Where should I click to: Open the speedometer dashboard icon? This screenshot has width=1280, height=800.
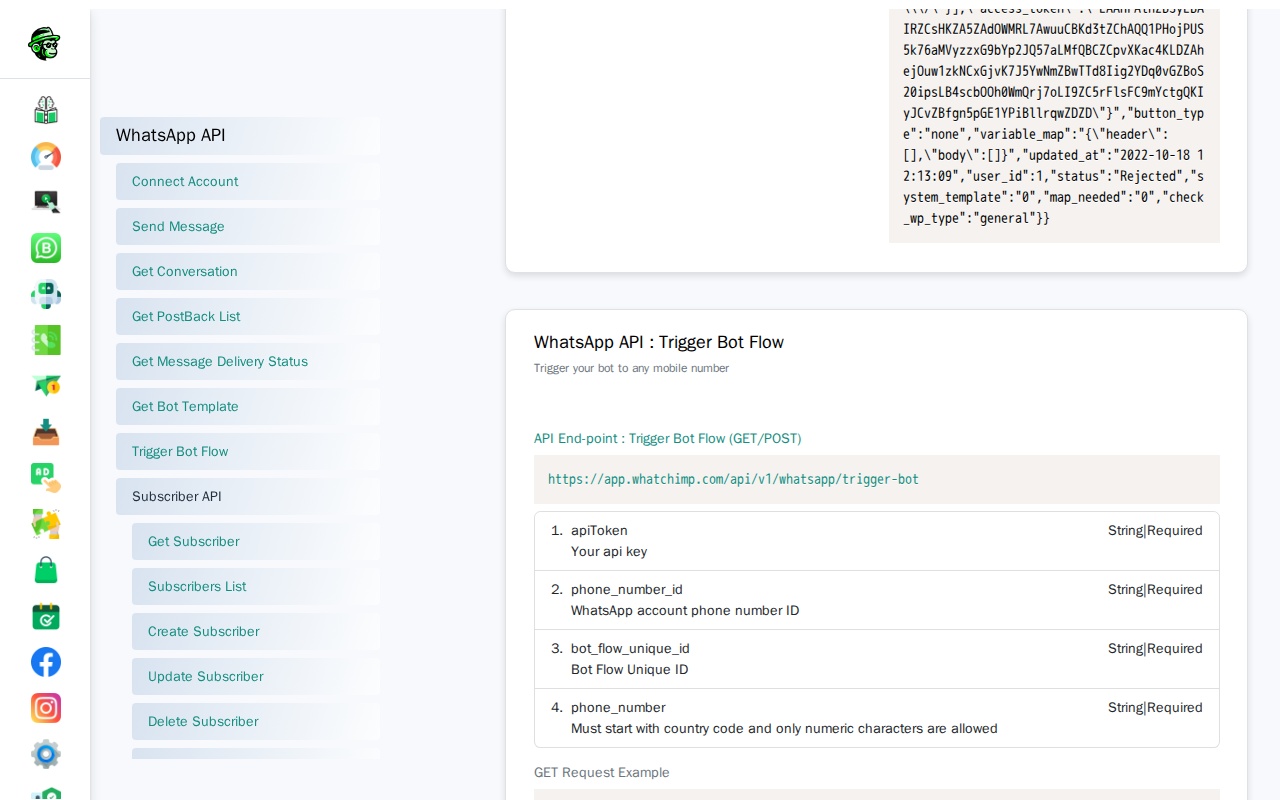tap(46, 156)
